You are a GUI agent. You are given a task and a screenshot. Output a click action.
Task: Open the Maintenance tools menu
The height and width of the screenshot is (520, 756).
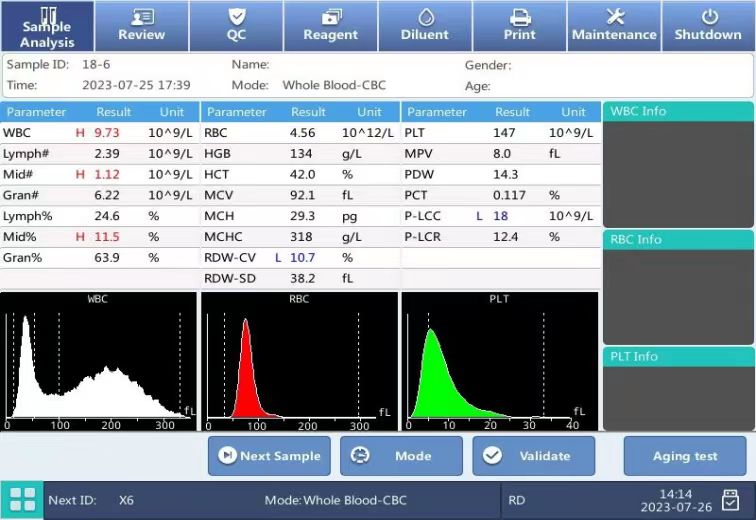(613, 27)
